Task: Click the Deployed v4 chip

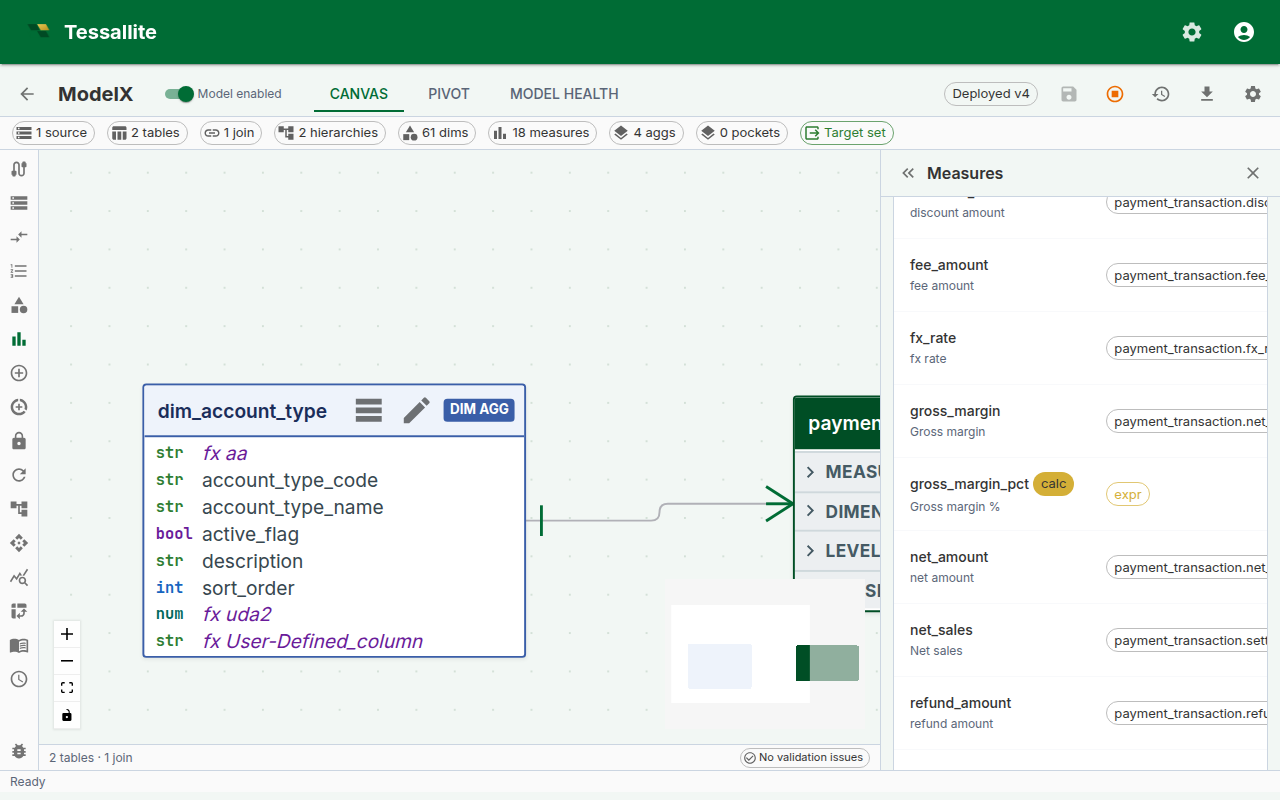Action: pyautogui.click(x=991, y=94)
